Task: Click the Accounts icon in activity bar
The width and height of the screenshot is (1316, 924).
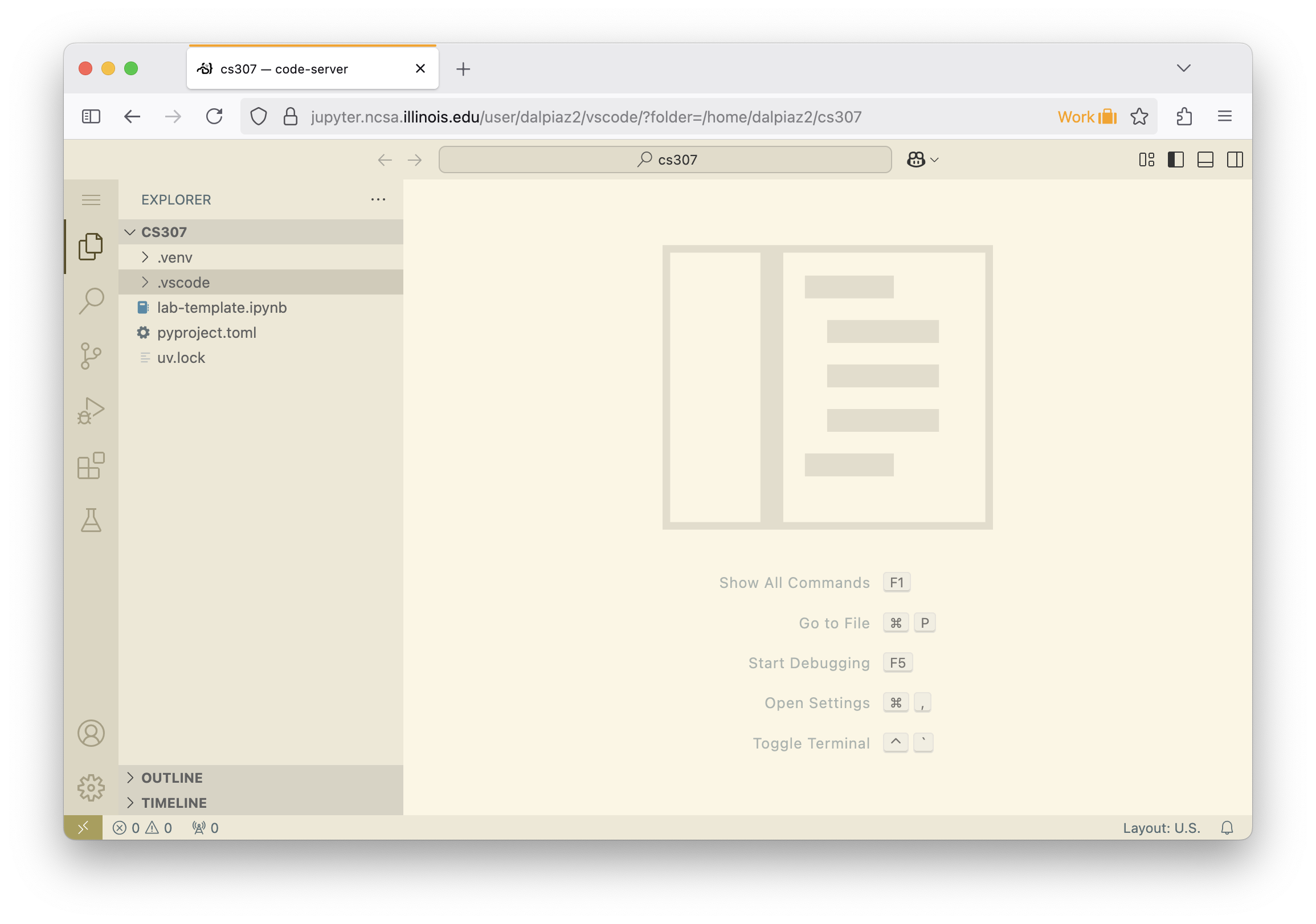Action: point(91,733)
